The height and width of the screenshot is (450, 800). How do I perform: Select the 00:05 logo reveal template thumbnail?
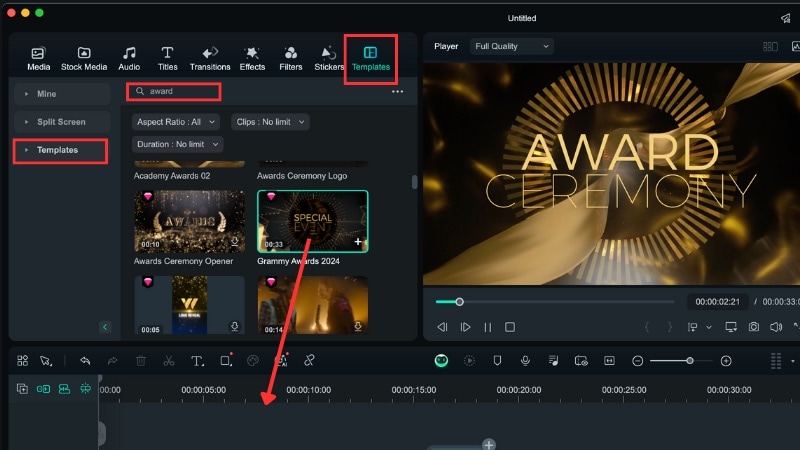(189, 305)
